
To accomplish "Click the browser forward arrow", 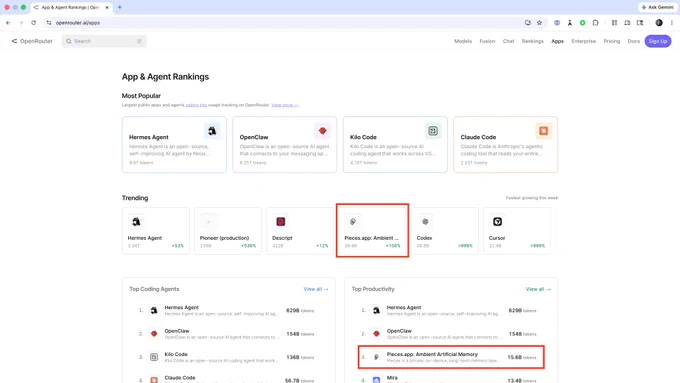I will 20,23.
